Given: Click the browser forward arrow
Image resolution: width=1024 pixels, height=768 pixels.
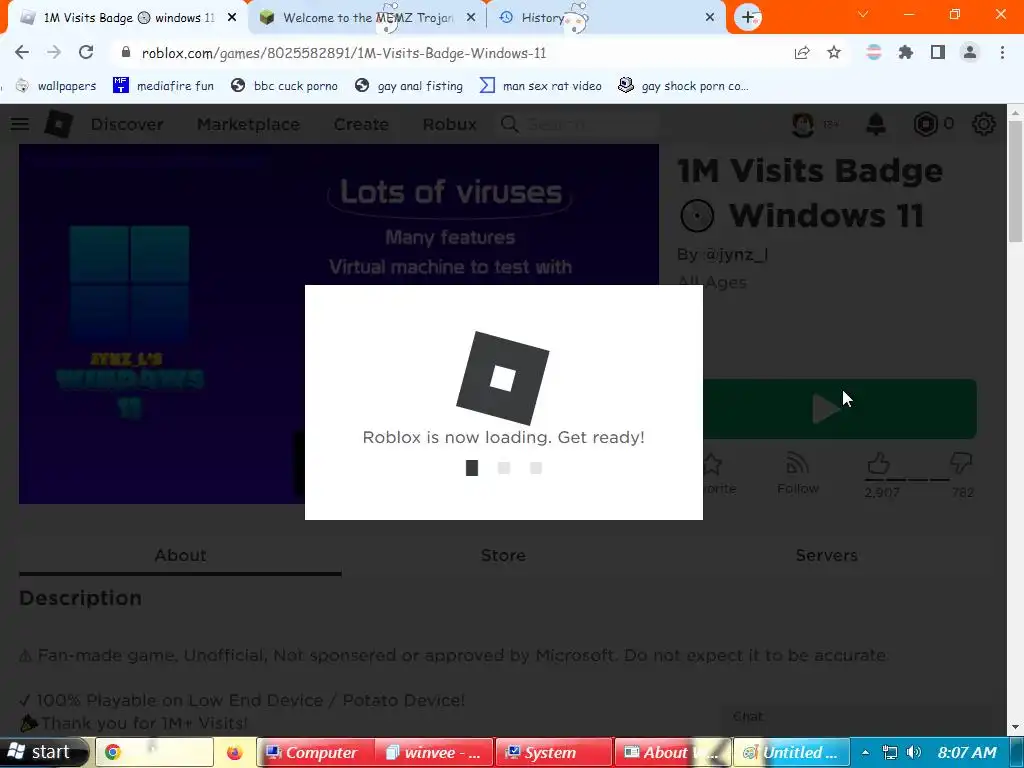Looking at the screenshot, I should [x=54, y=52].
